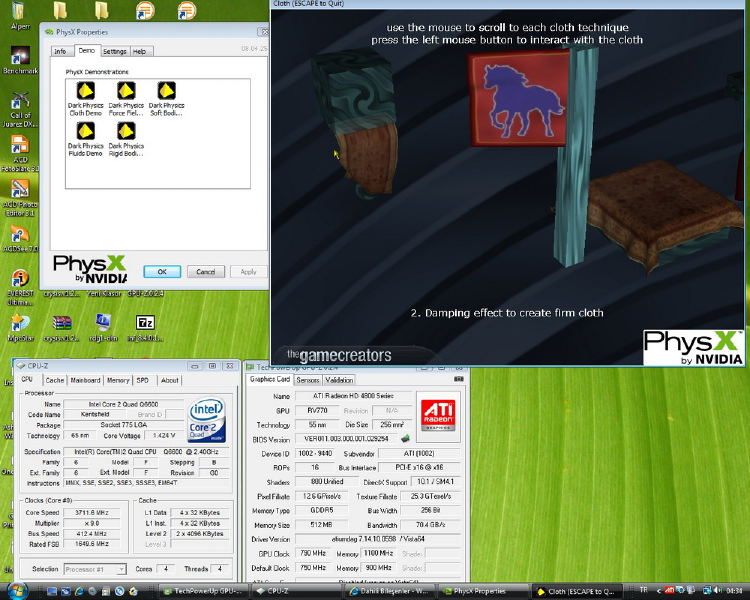Image resolution: width=750 pixels, height=600 pixels.
Task: Open the Help tab in PhysX Properties
Action: (x=139, y=51)
